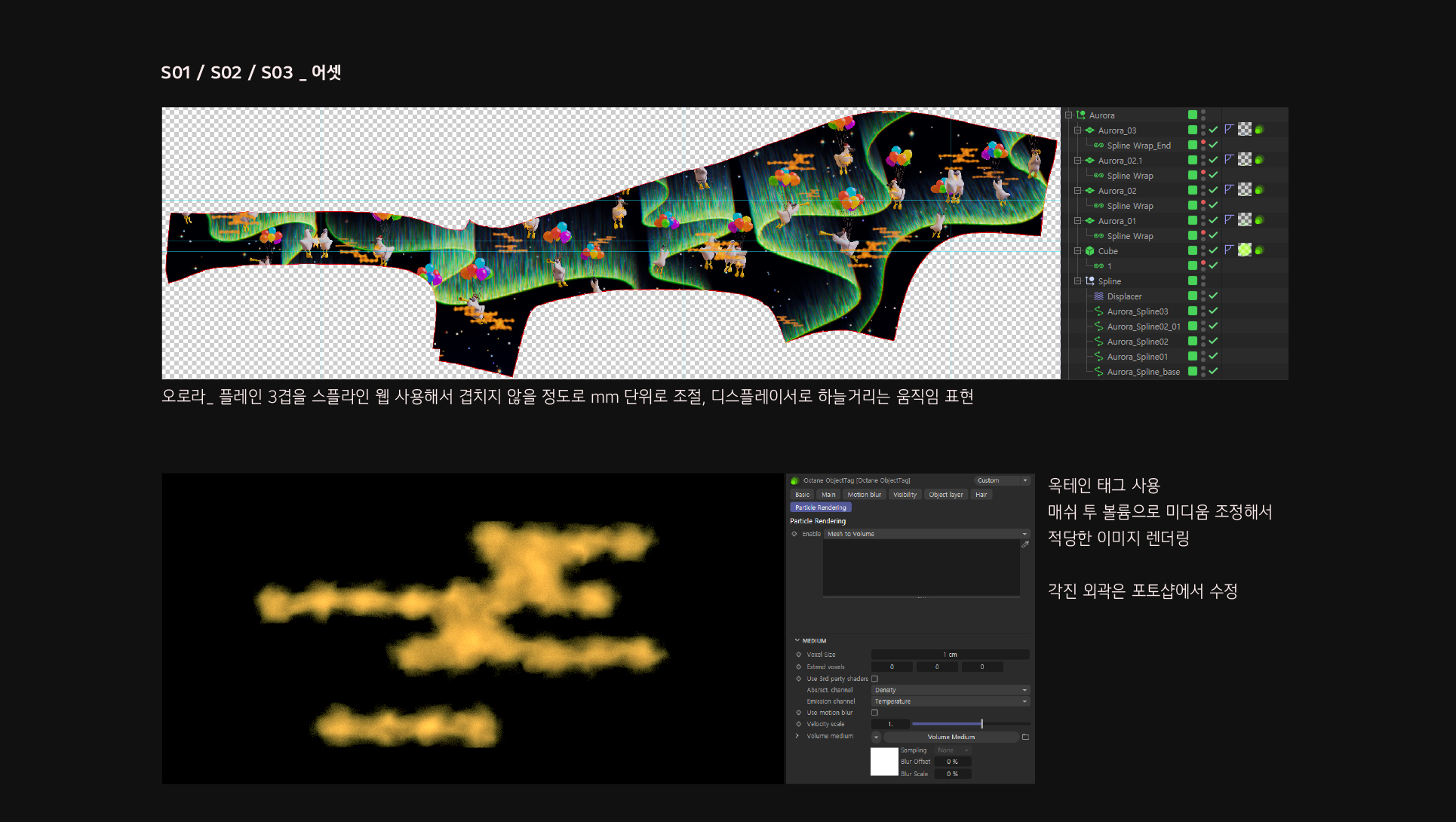Click the Velocity scale slider handle
This screenshot has height=822, width=1456.
click(x=981, y=724)
